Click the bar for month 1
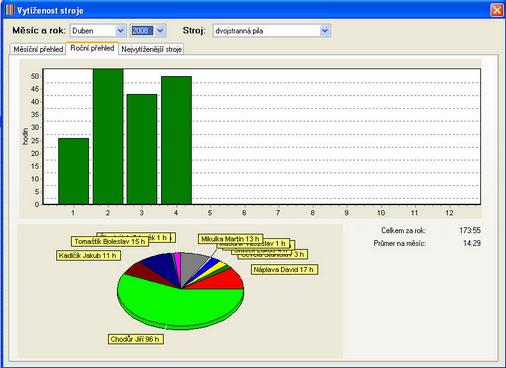Screen dimensions: 506x368 (x=73, y=171)
